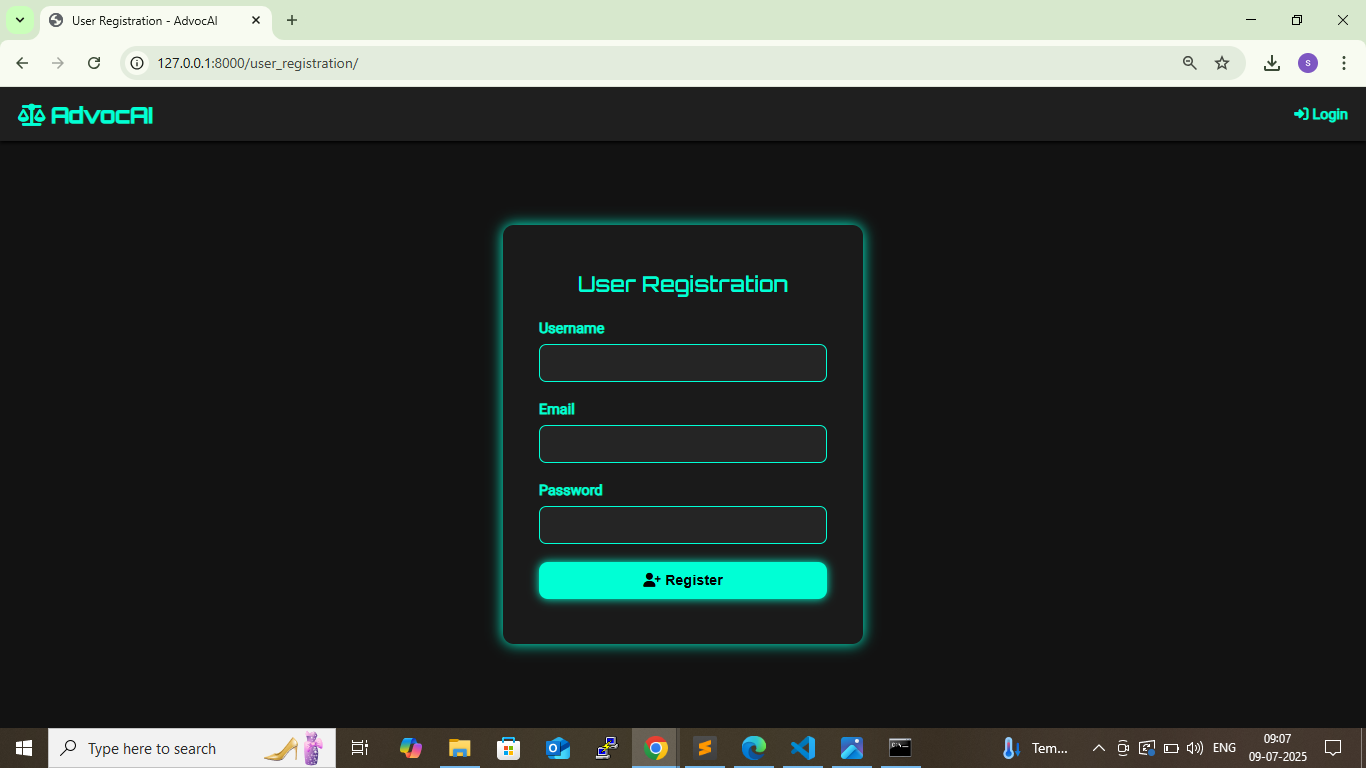Switch to Chrome in the taskbar
The width and height of the screenshot is (1366, 768).
click(x=656, y=748)
